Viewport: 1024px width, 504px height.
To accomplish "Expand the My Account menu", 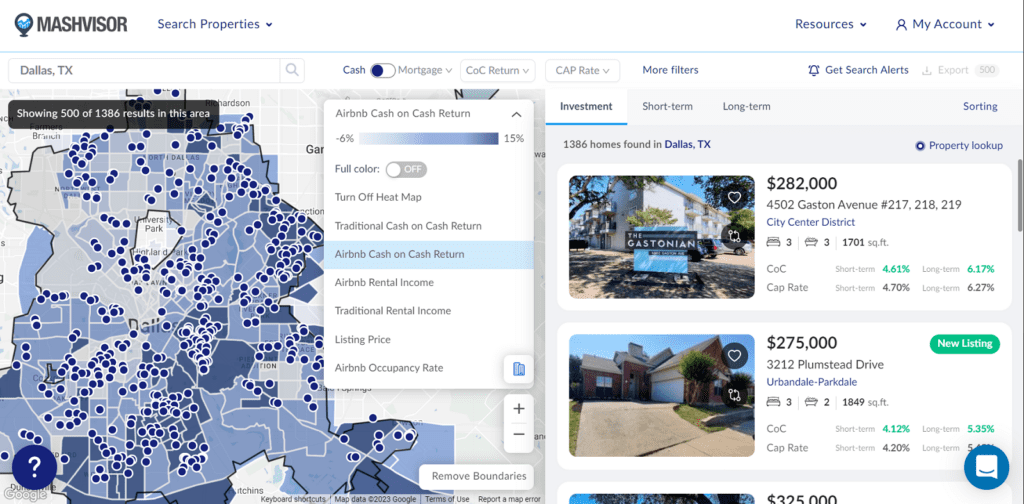I will [x=946, y=24].
